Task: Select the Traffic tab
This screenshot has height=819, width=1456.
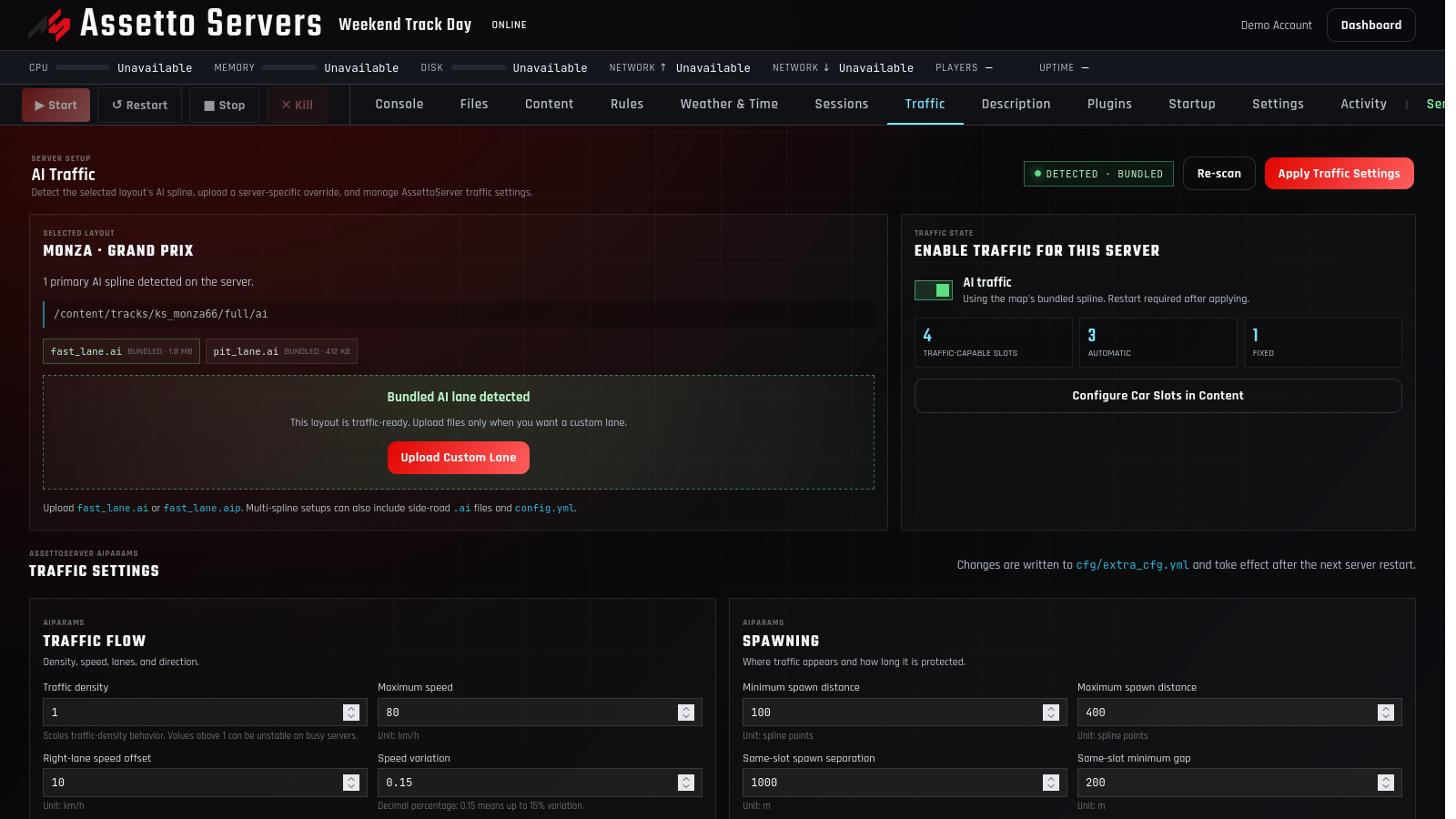Action: [x=925, y=105]
